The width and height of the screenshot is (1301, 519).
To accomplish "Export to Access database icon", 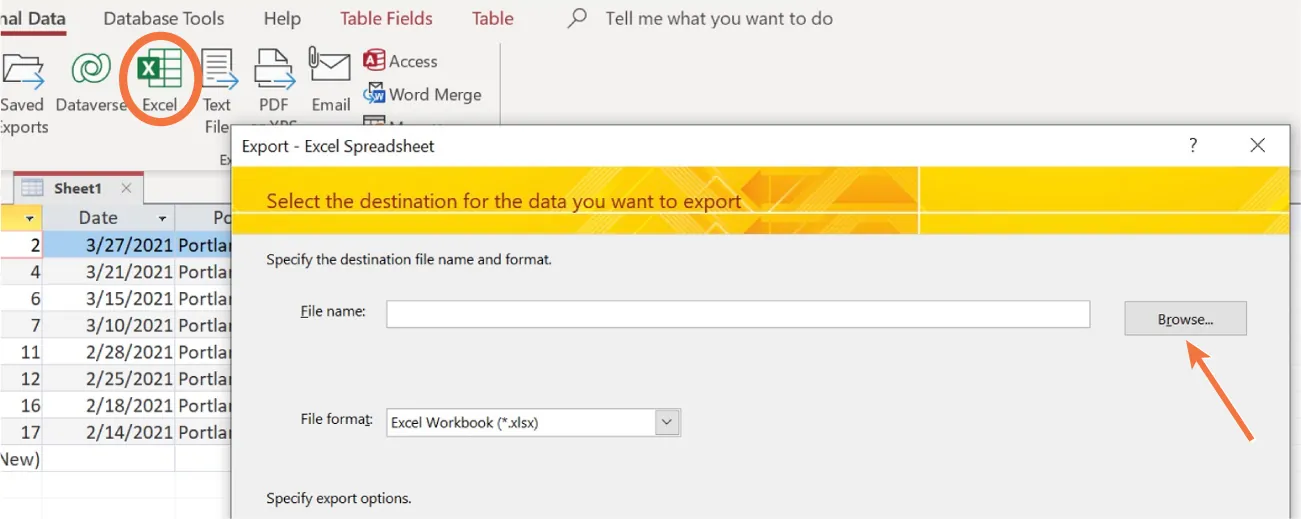I will pyautogui.click(x=401, y=61).
